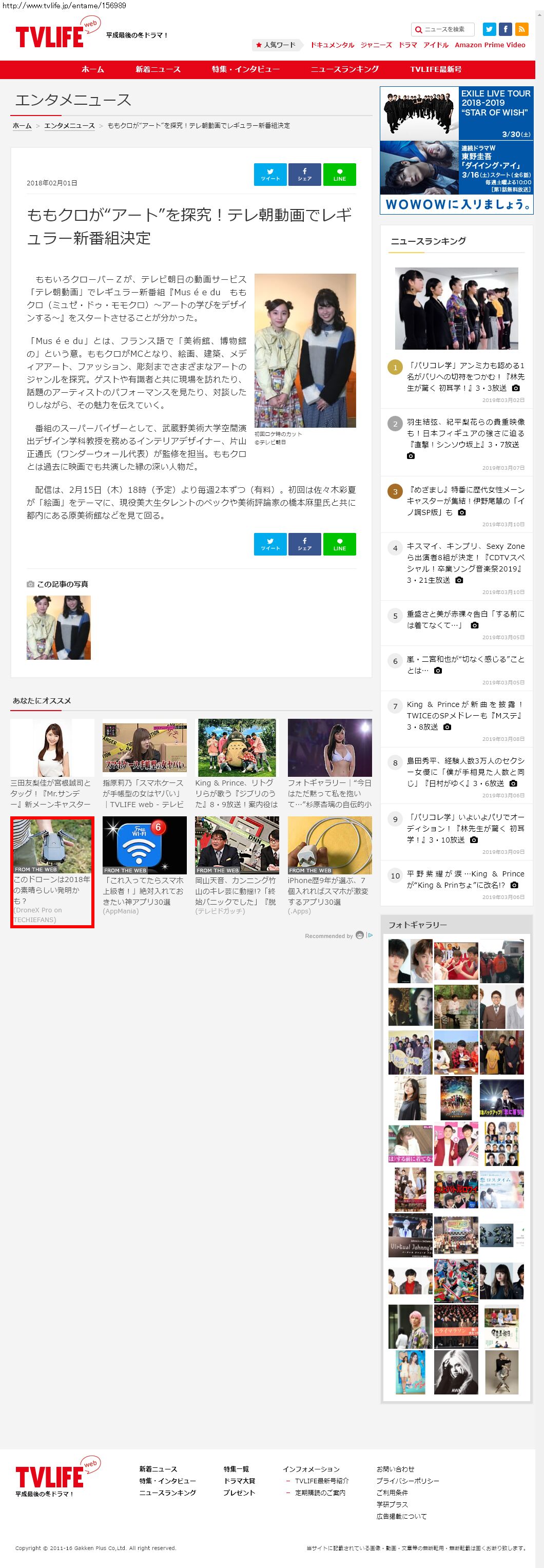This screenshot has width=544, height=1568.
Task: Click the エンタメニュース breadcrumb link
Action: click(69, 125)
